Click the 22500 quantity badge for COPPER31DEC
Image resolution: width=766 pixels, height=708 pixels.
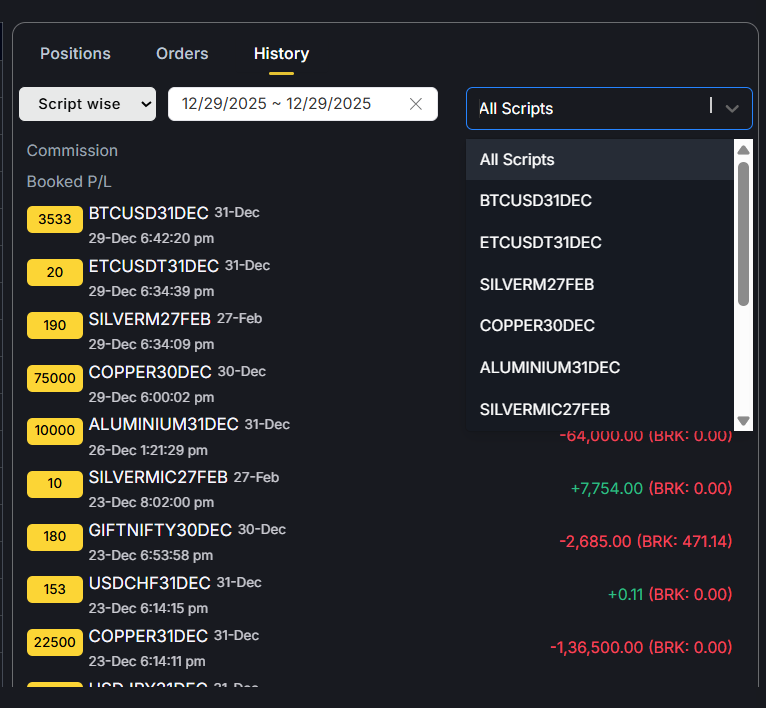pos(55,643)
